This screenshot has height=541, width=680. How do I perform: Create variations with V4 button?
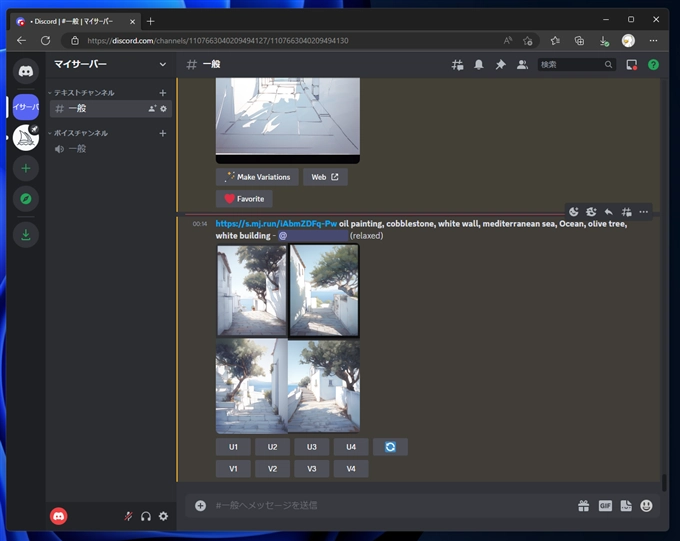coord(351,469)
